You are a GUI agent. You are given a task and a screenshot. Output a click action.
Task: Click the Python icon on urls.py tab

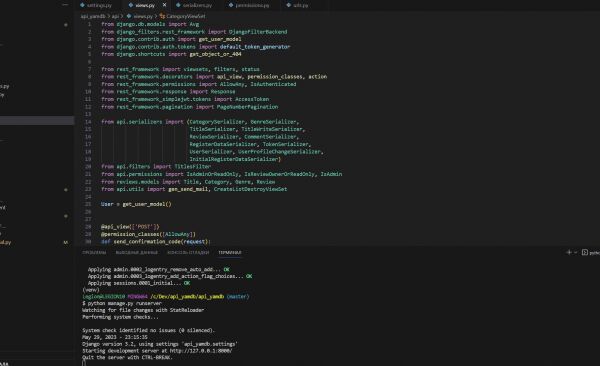[x=289, y=5]
